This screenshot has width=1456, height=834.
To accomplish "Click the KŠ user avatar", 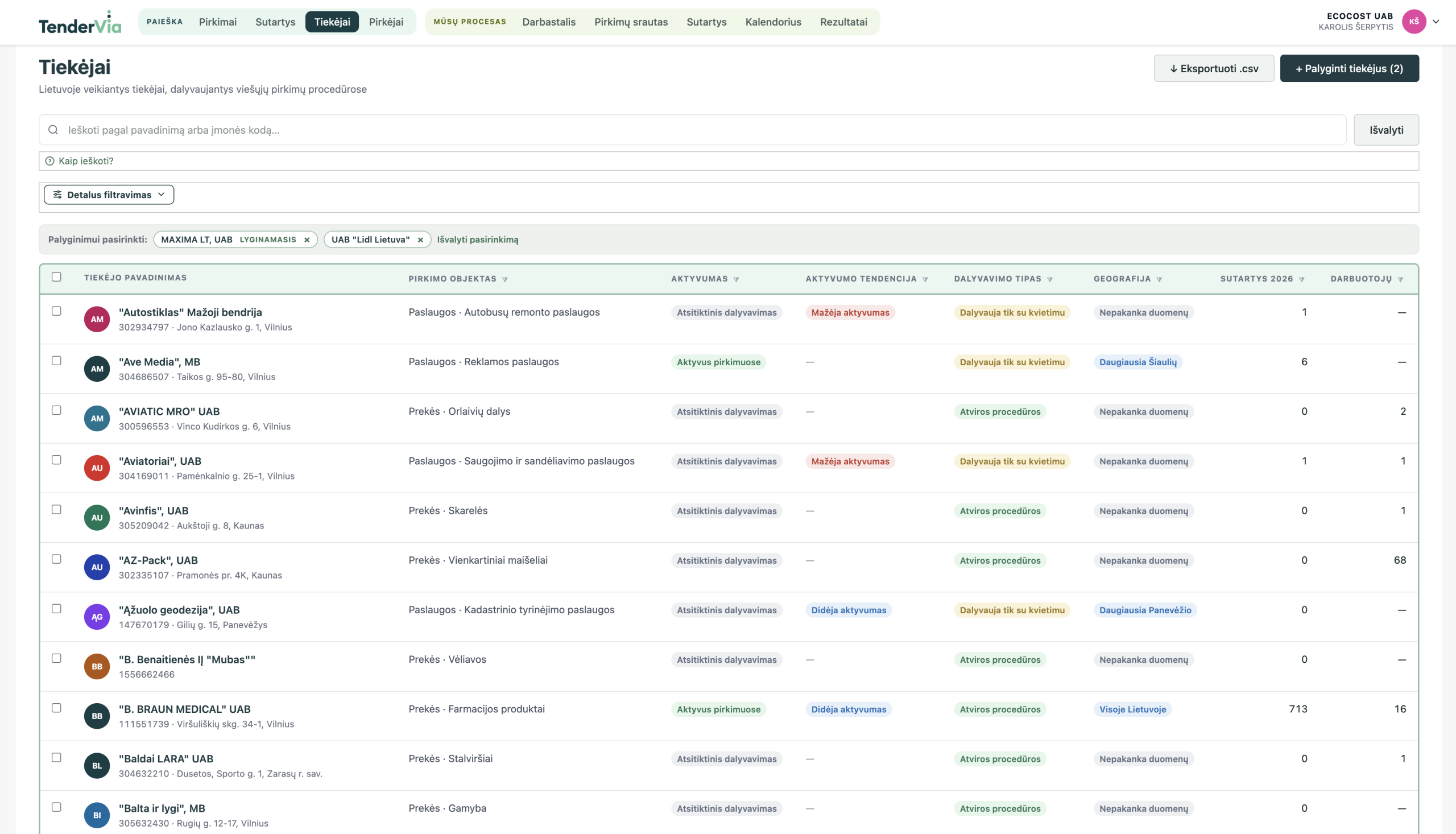I will coord(1414,22).
